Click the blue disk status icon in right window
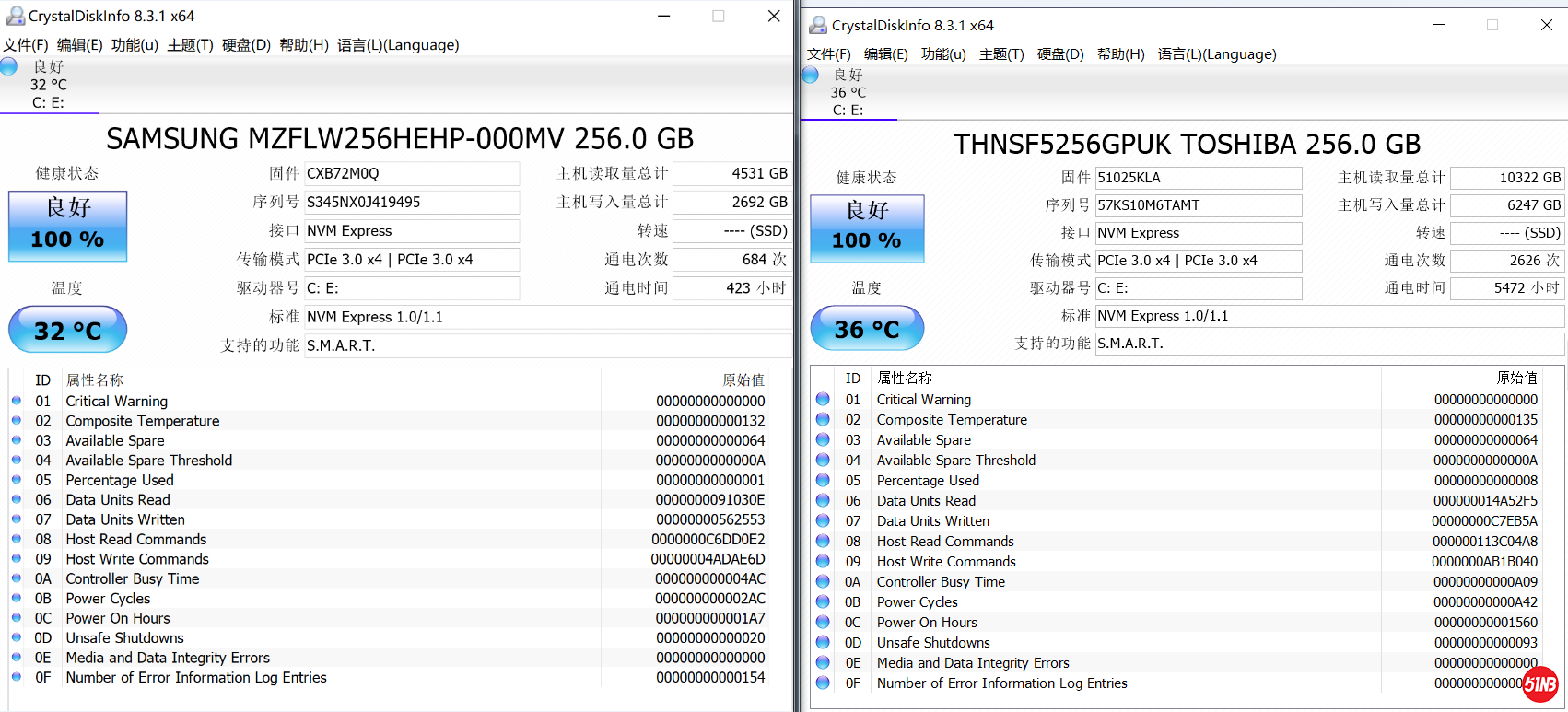 click(810, 75)
